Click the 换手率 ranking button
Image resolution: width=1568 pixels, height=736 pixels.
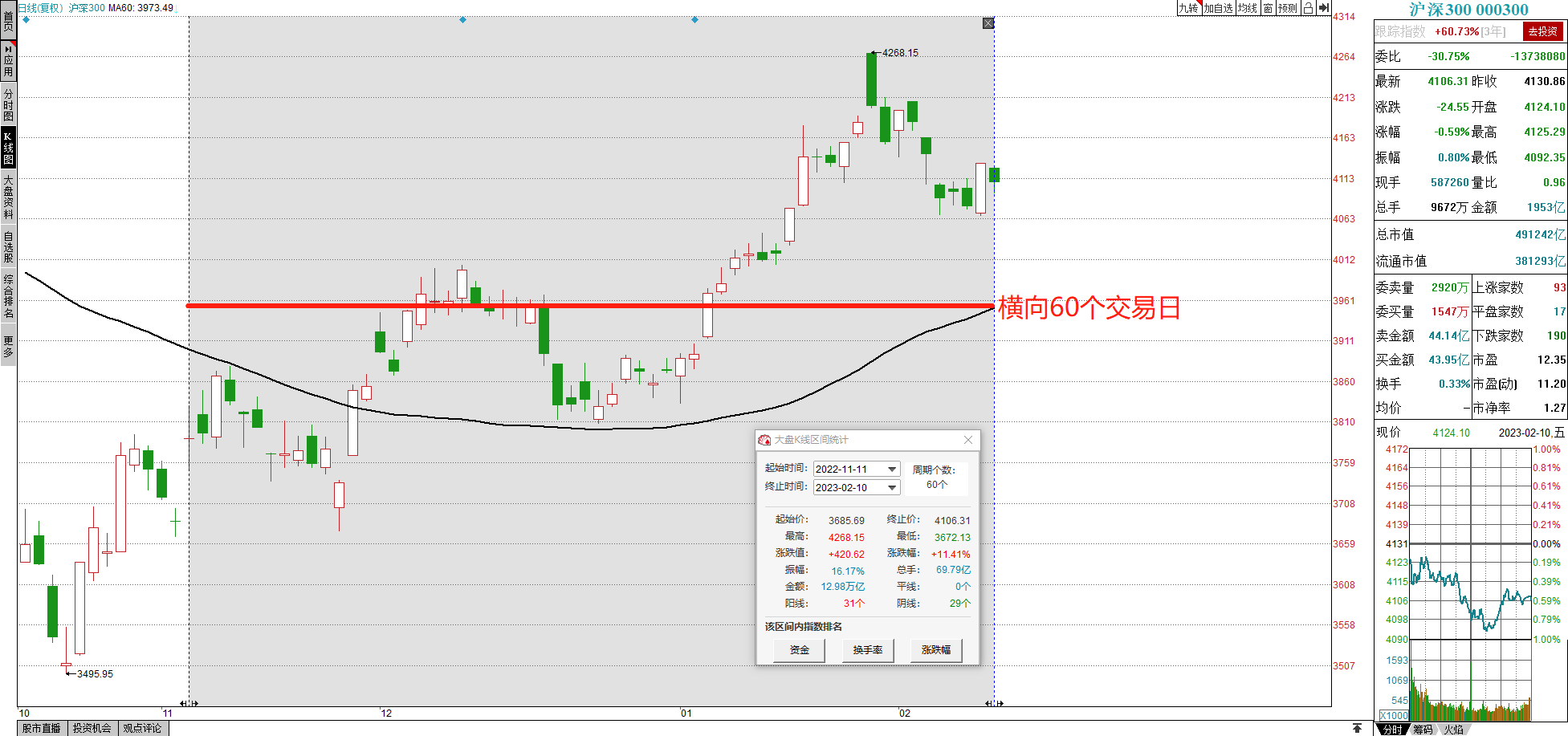pos(867,650)
